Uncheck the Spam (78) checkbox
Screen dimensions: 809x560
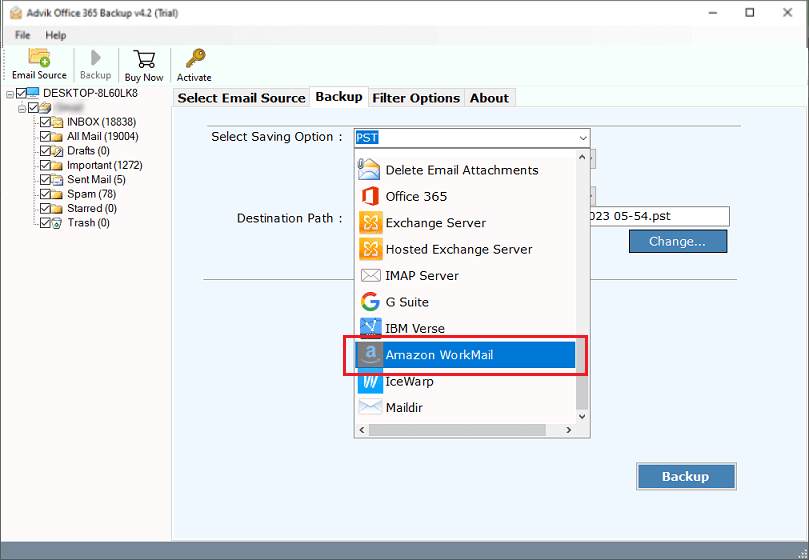pos(45,194)
